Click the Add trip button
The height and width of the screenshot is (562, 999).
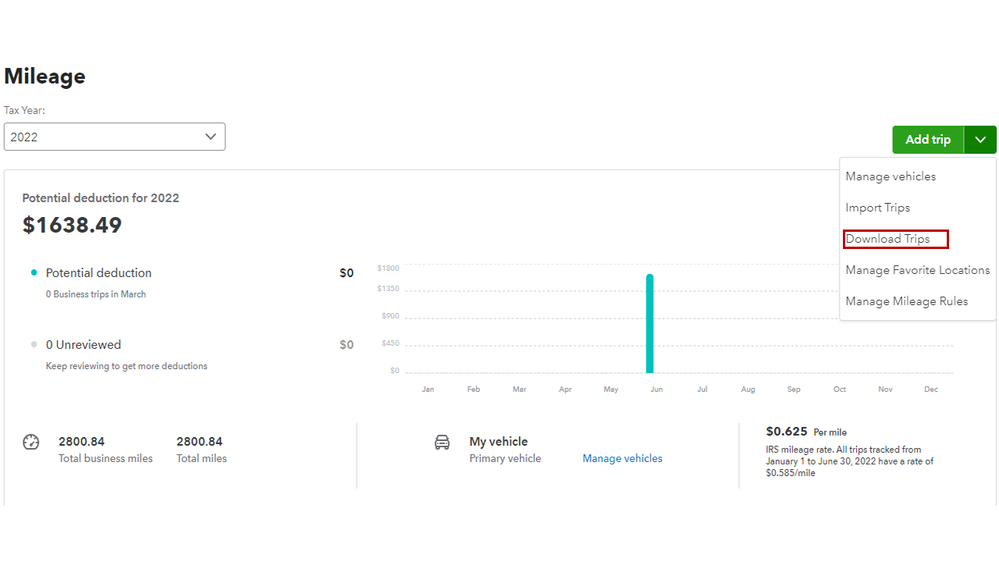click(927, 140)
